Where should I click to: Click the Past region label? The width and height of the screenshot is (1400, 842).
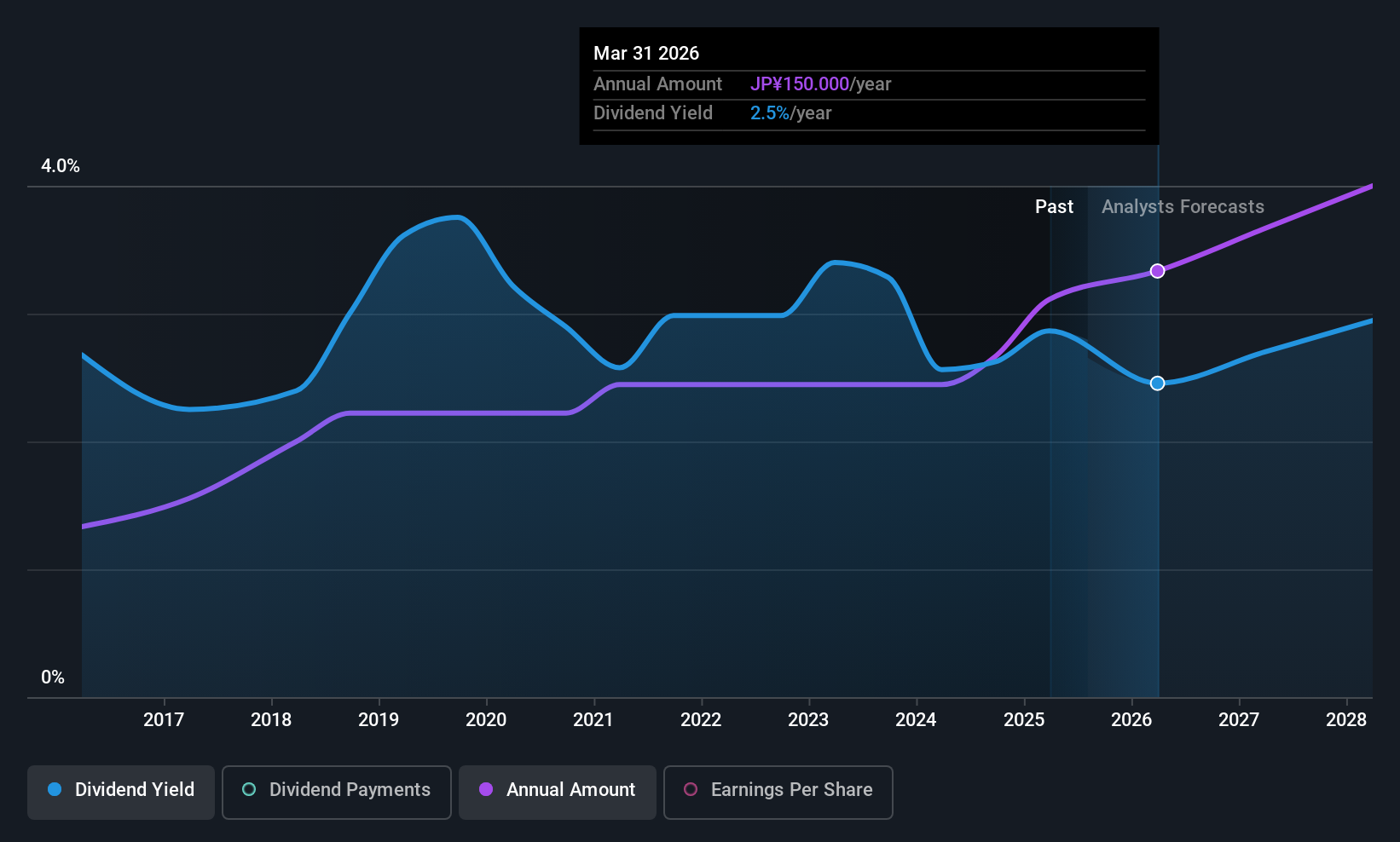(1054, 206)
